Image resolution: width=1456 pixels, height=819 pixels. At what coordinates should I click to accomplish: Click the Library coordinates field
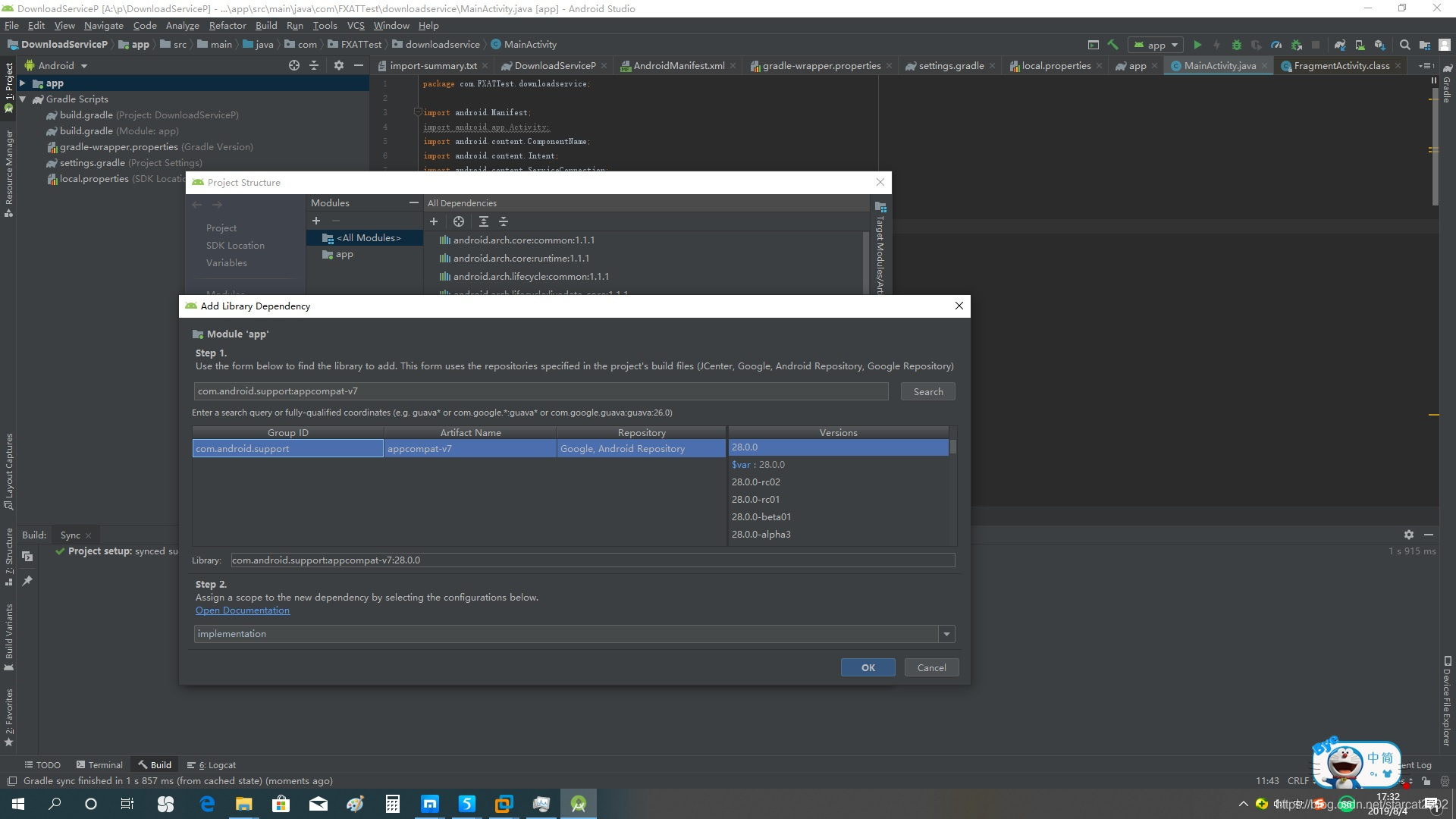592,560
